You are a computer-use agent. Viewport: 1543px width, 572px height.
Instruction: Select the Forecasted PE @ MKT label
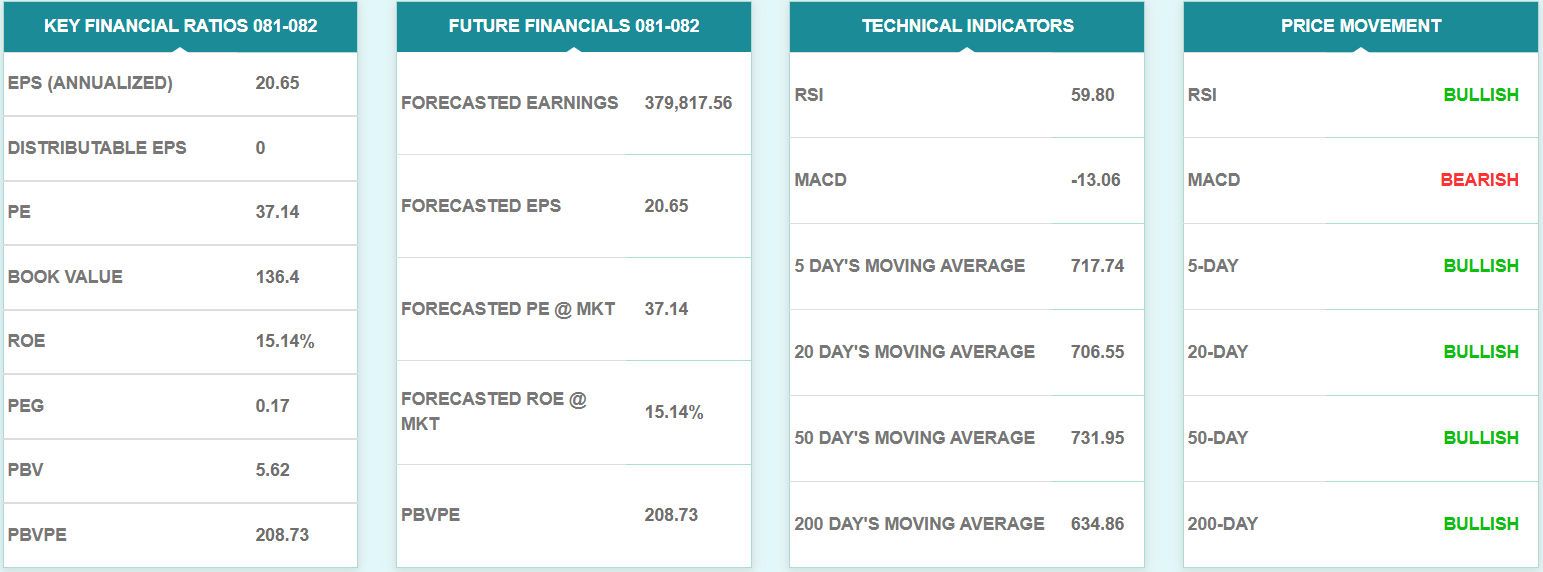coord(508,309)
